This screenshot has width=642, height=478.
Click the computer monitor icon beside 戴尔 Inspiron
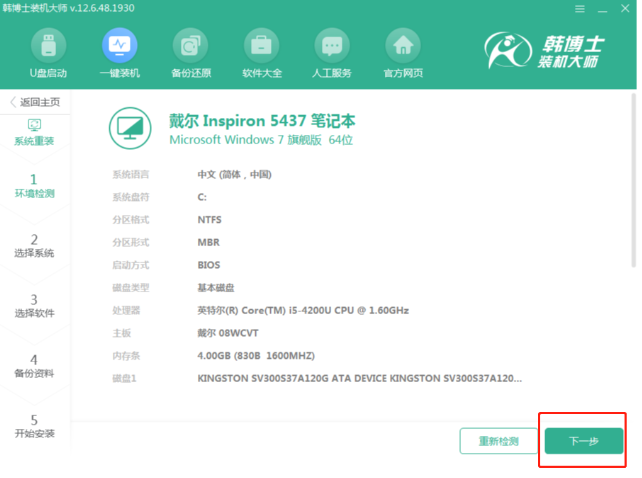click(130, 128)
